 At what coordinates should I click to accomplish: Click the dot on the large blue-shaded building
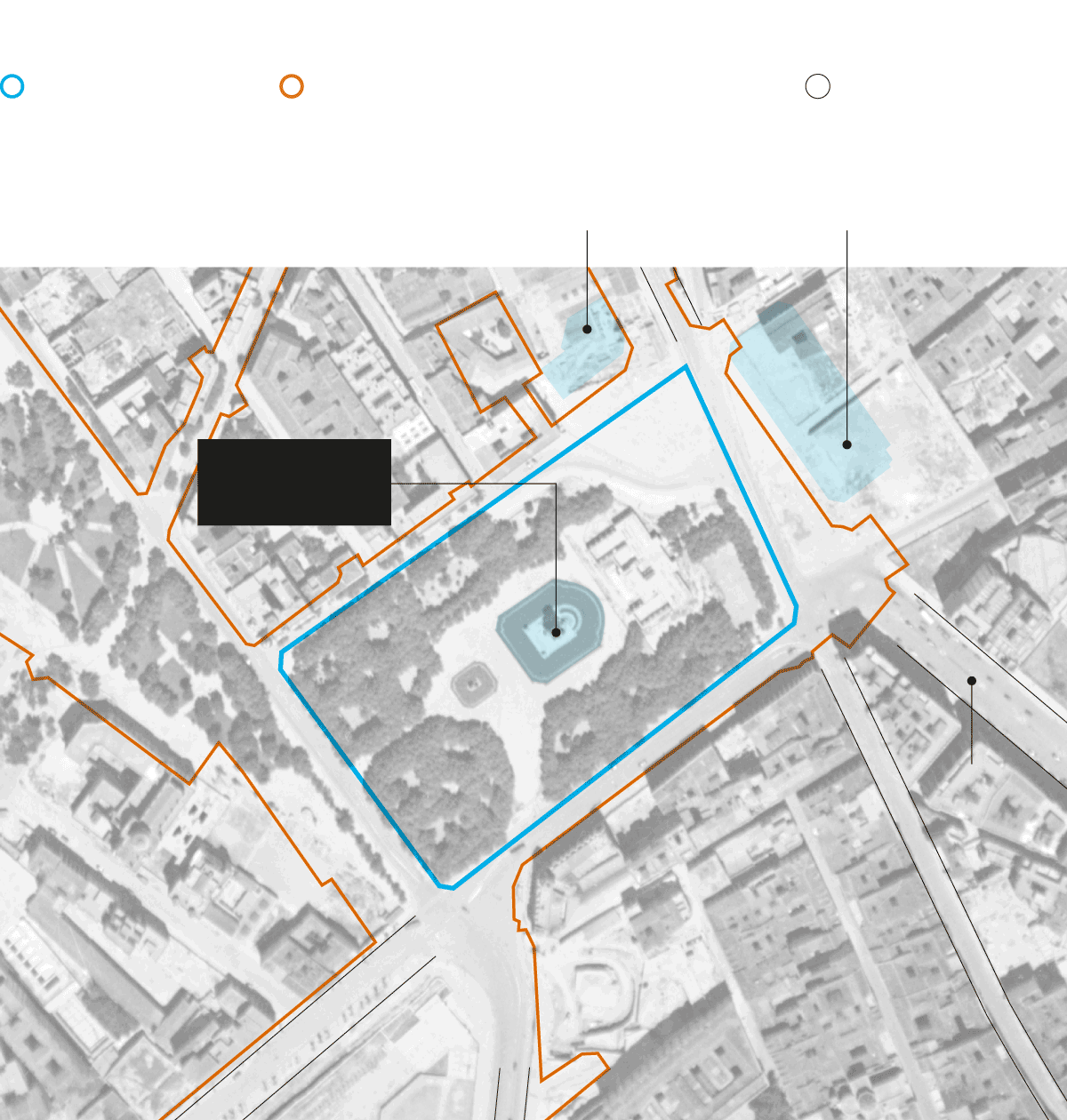pos(846,444)
